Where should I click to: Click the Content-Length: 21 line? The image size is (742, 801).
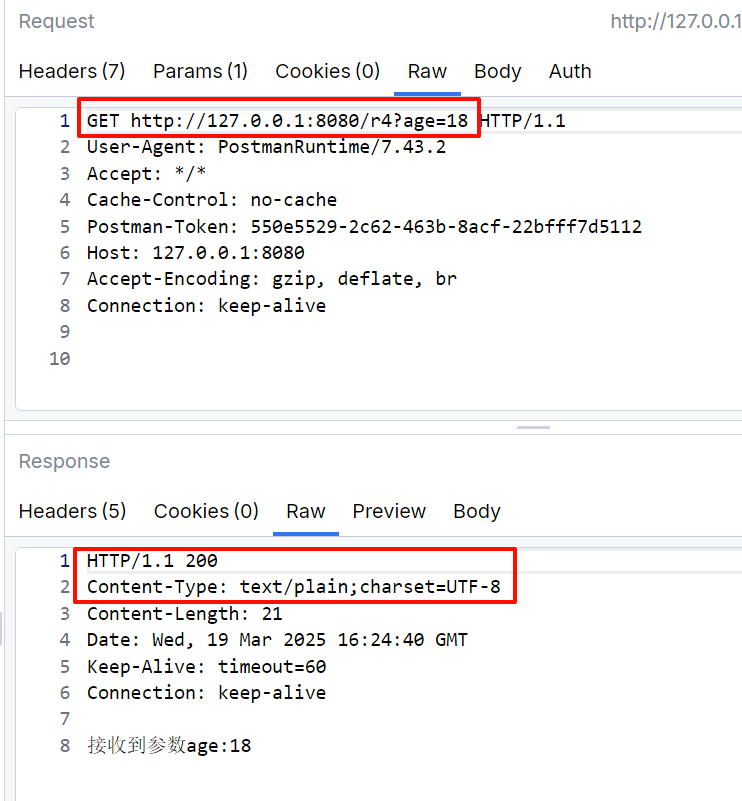(x=184, y=614)
